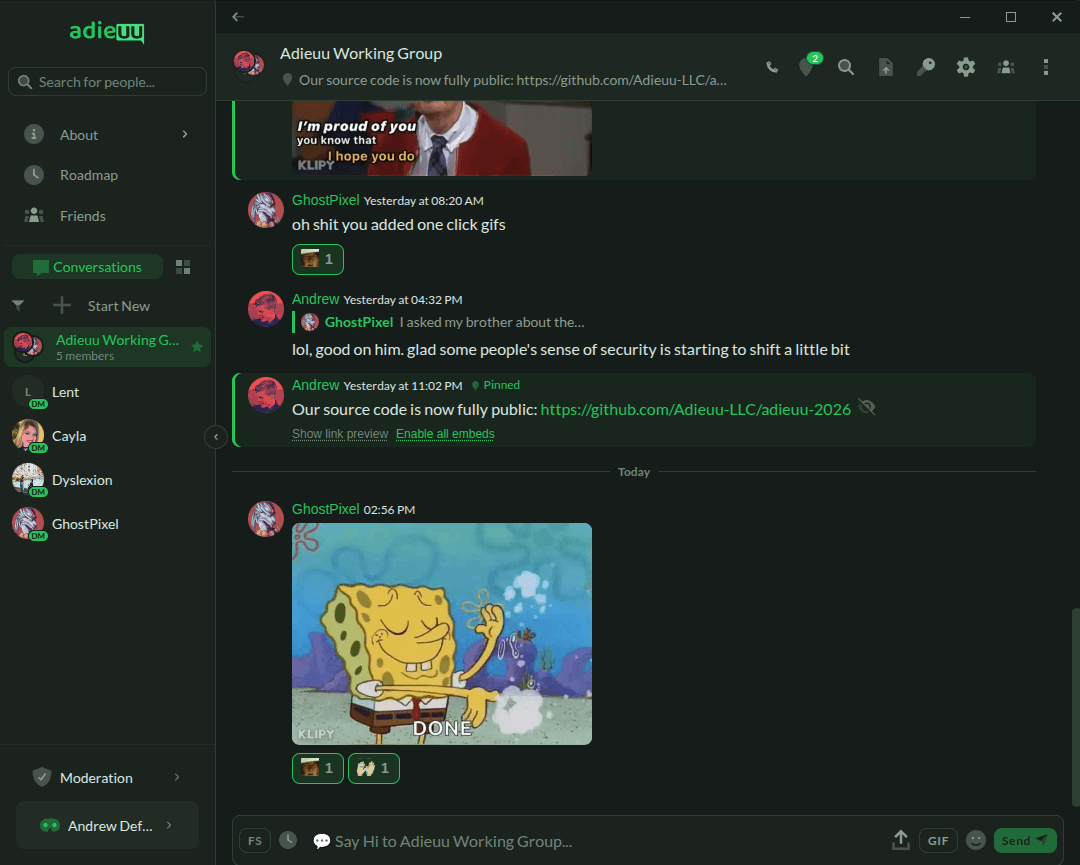Screen dimensions: 1080x865
Task: Open the three-dot more options menu
Action: click(x=1046, y=67)
